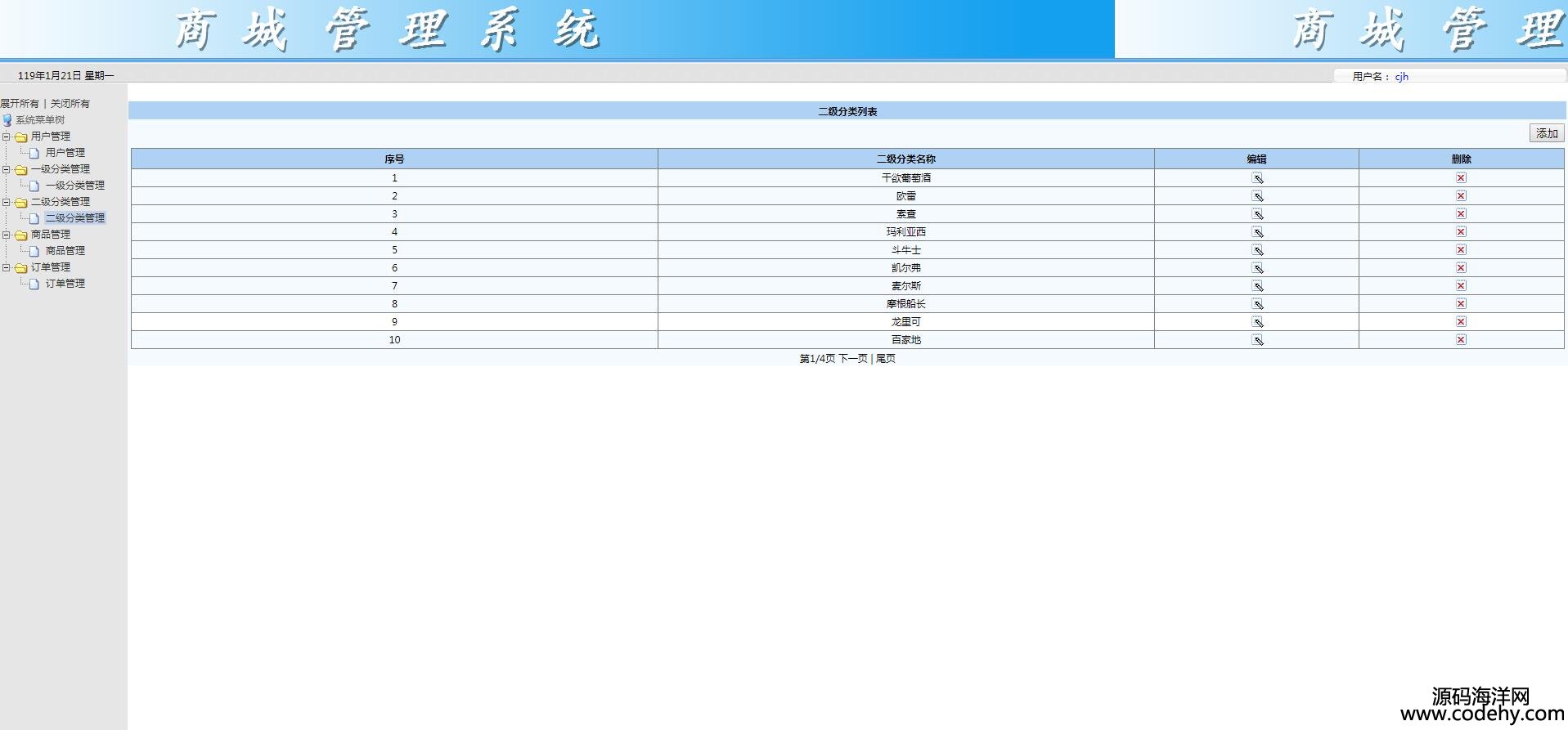The image size is (1568, 730).
Task: Click the 欧雷 name cell
Action: coord(906,196)
